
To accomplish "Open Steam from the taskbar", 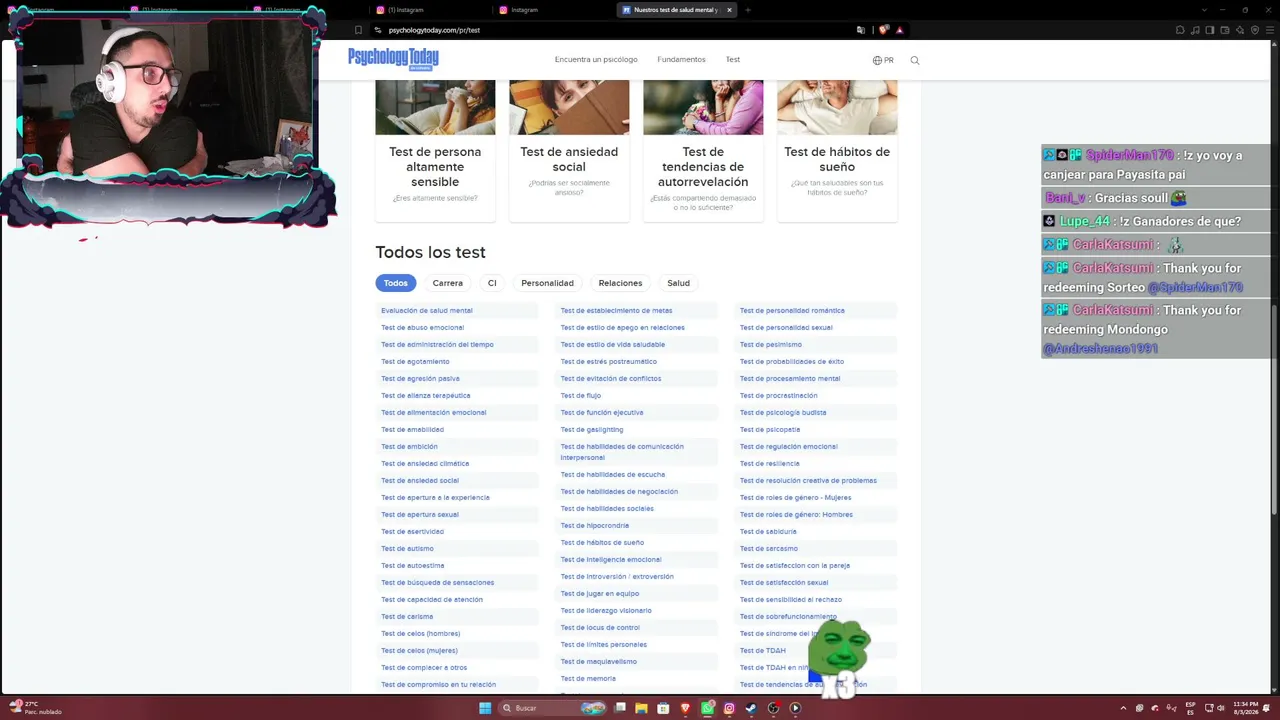I will pyautogui.click(x=751, y=708).
